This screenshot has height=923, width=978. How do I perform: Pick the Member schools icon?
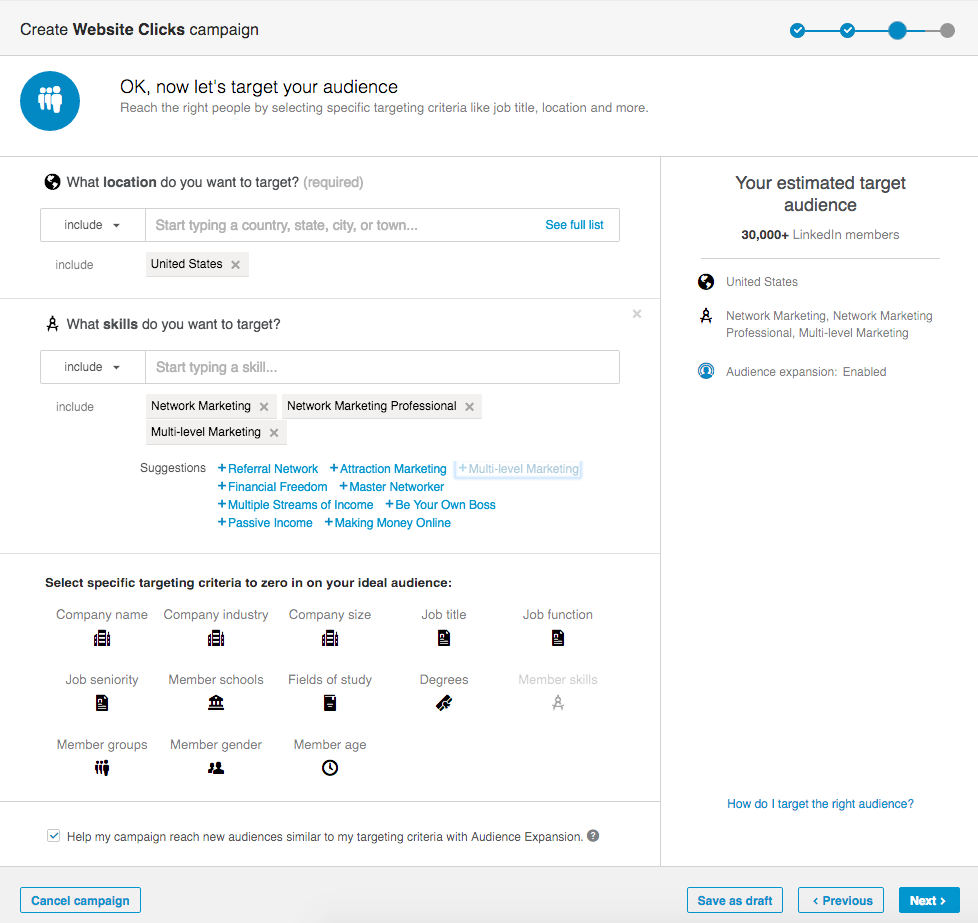tap(216, 703)
